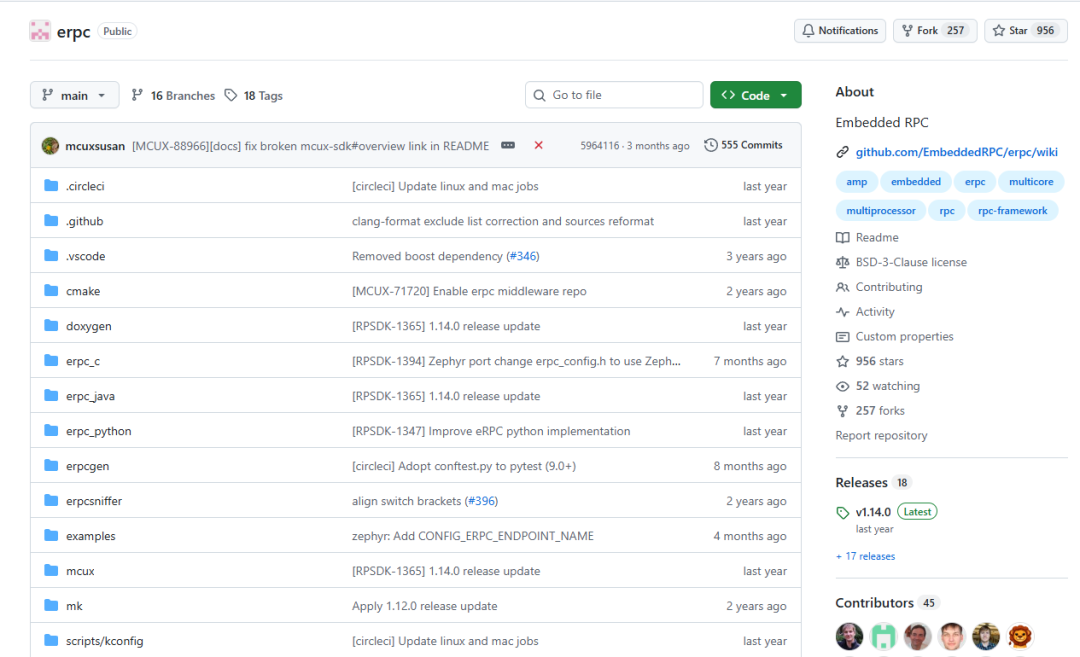Select the rpc-framework topic tag
This screenshot has height=657, width=1080.
pyautogui.click(x=1012, y=211)
